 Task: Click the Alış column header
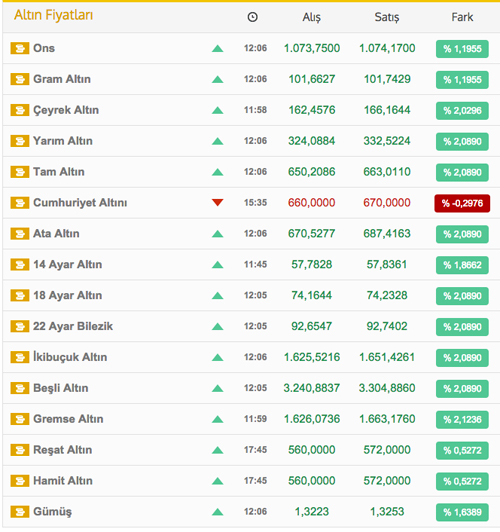tap(311, 17)
